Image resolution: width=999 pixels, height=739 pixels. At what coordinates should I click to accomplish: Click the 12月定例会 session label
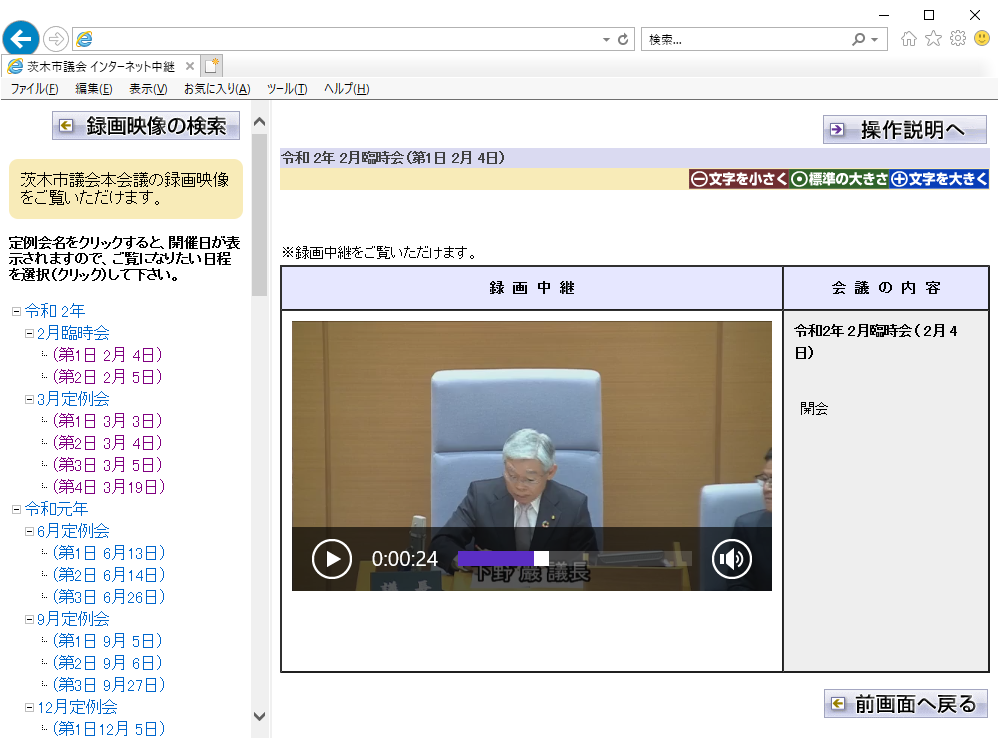click(77, 707)
